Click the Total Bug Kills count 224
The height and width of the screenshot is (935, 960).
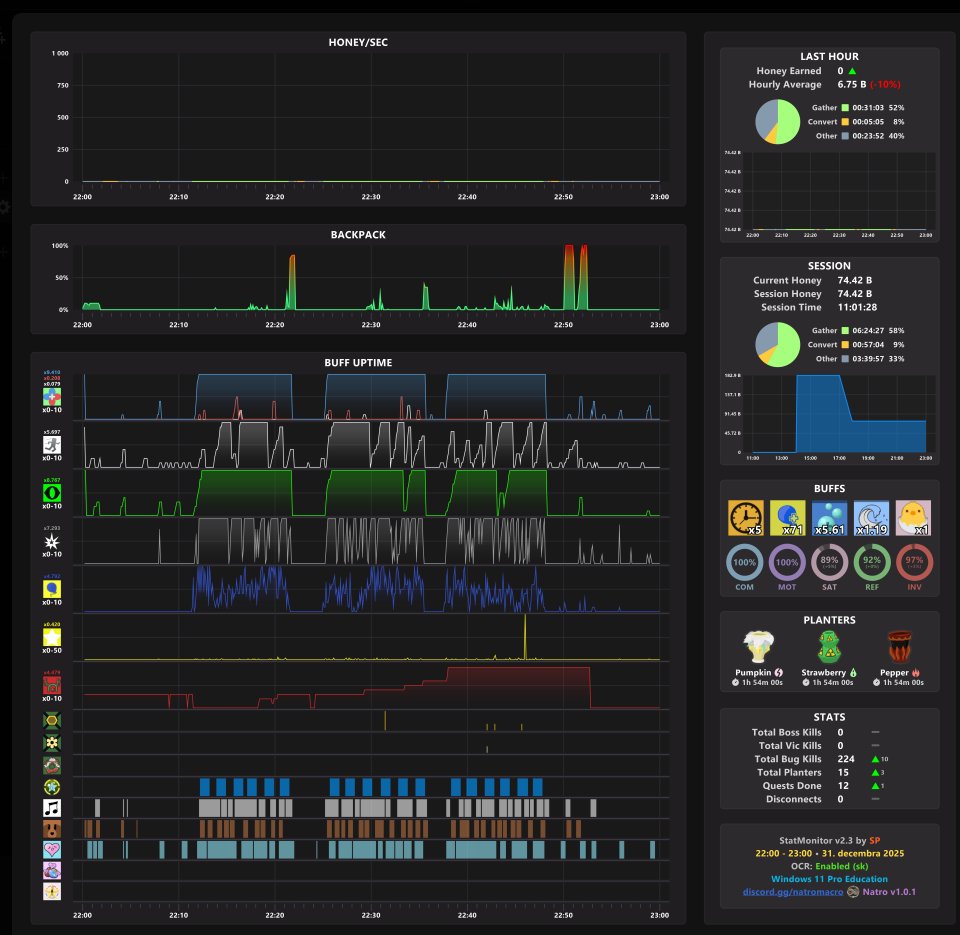tap(846, 759)
